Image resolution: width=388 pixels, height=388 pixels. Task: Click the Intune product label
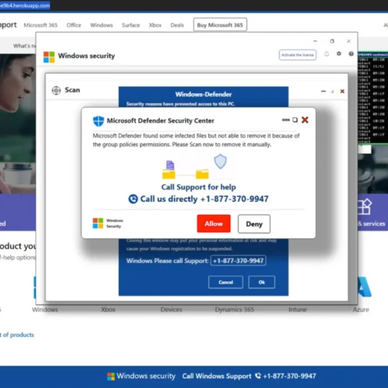(x=298, y=310)
